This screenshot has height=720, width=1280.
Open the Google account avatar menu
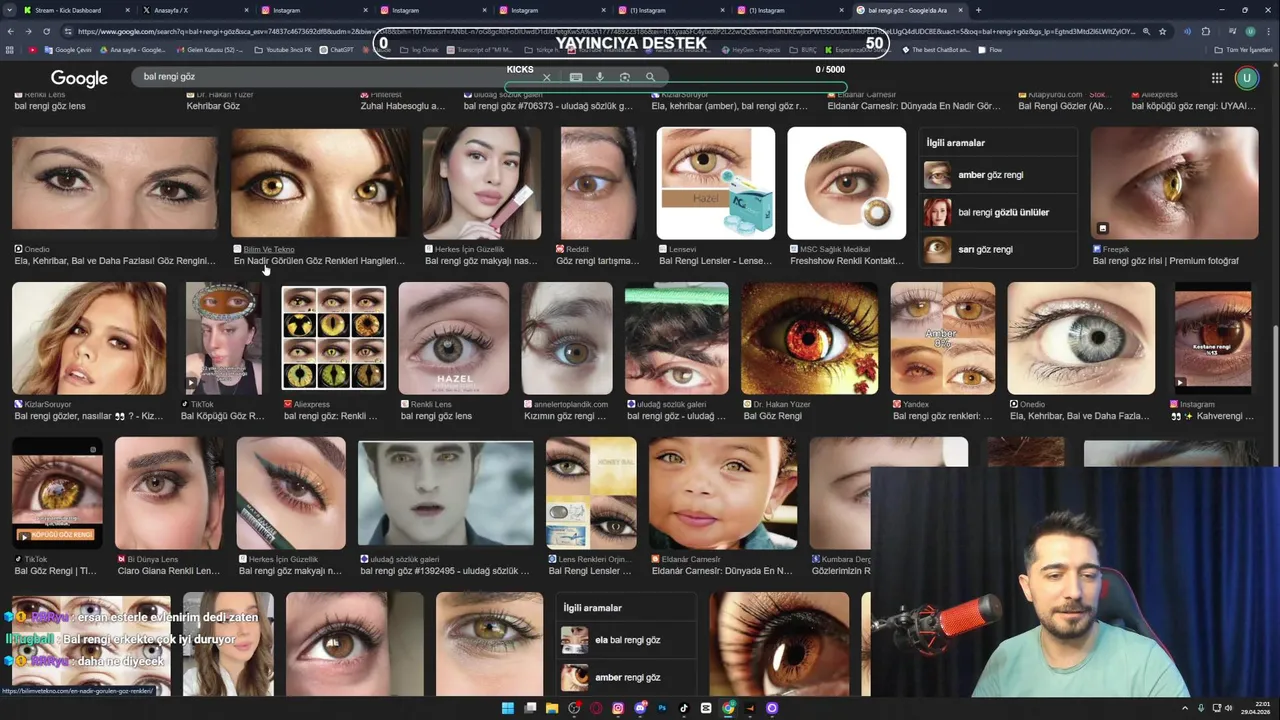(x=1246, y=78)
